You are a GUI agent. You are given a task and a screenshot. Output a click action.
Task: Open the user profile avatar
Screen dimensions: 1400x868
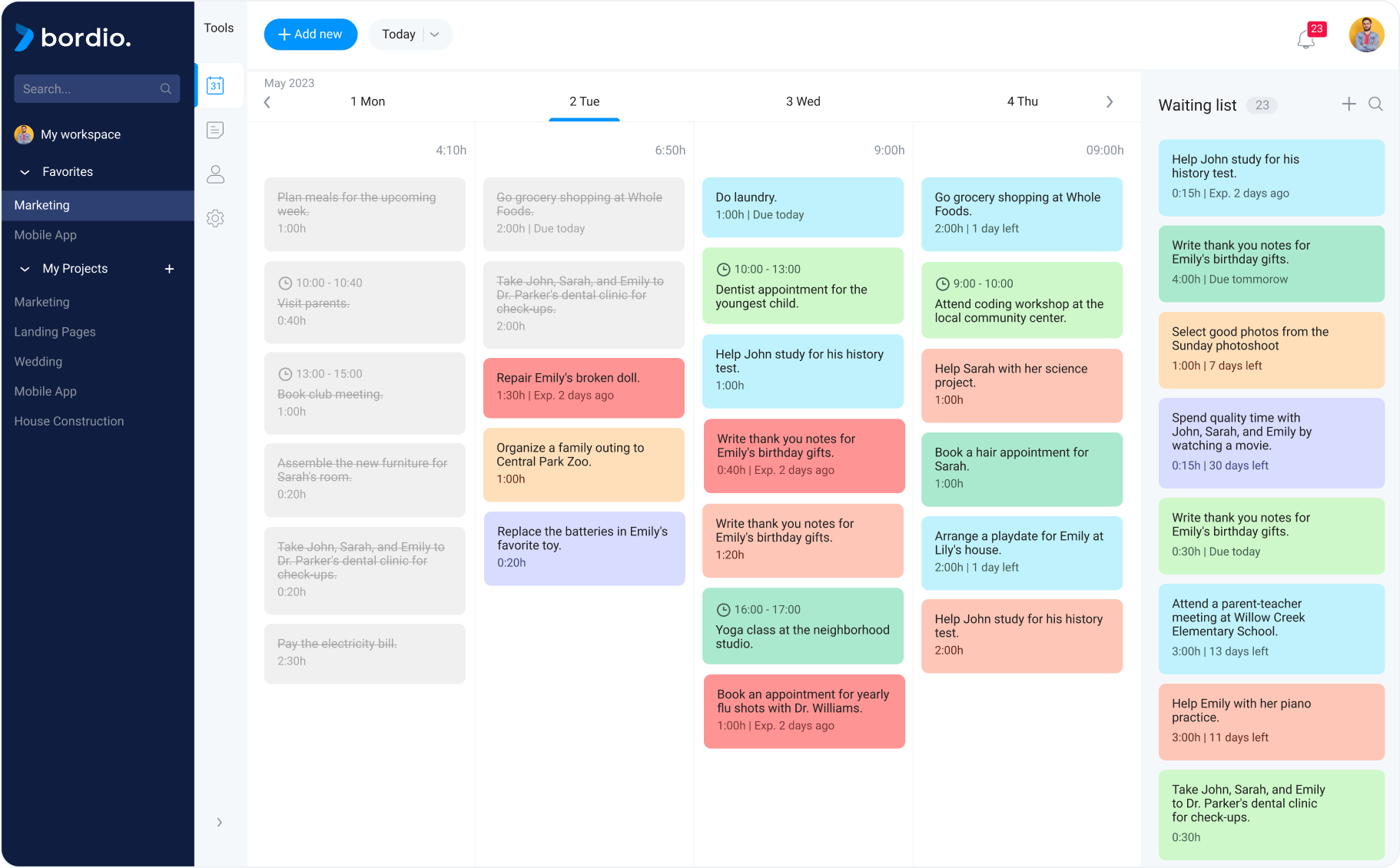pos(1366,35)
